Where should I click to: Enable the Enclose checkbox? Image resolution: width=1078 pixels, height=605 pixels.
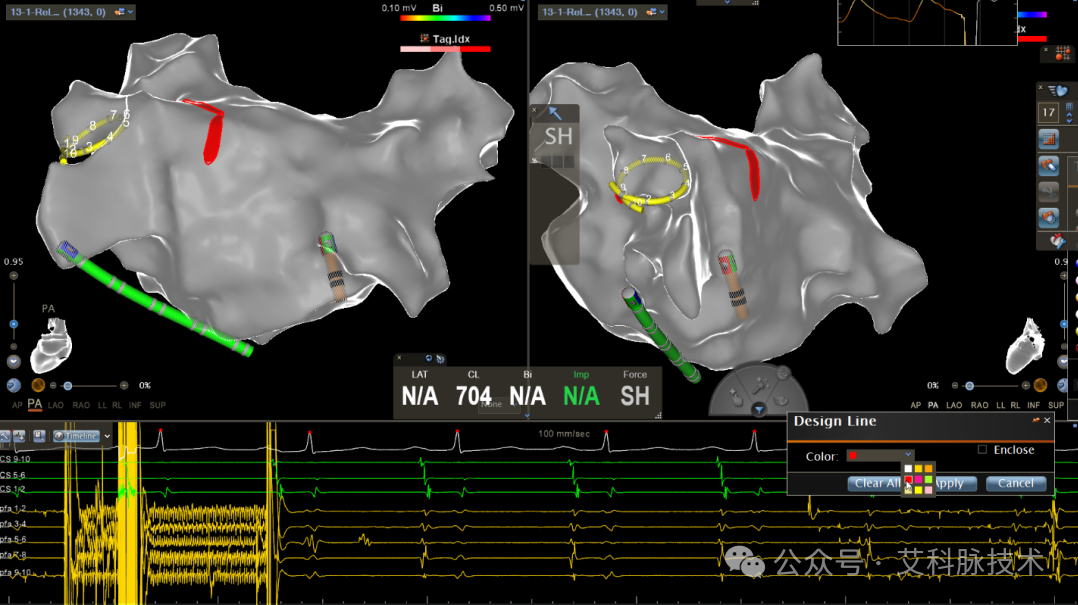(982, 450)
